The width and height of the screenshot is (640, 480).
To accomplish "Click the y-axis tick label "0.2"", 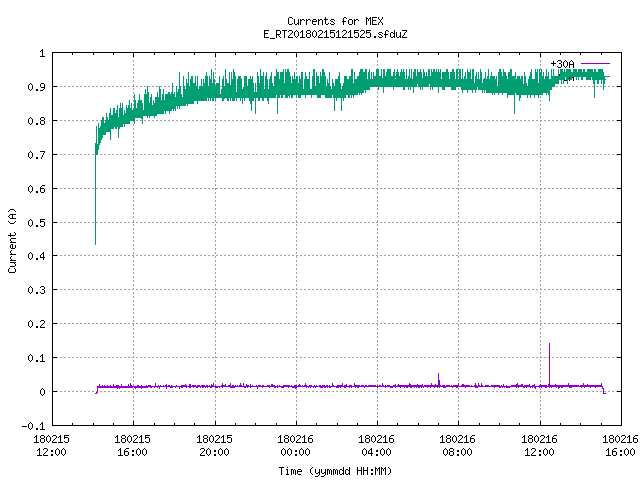I will [36, 324].
